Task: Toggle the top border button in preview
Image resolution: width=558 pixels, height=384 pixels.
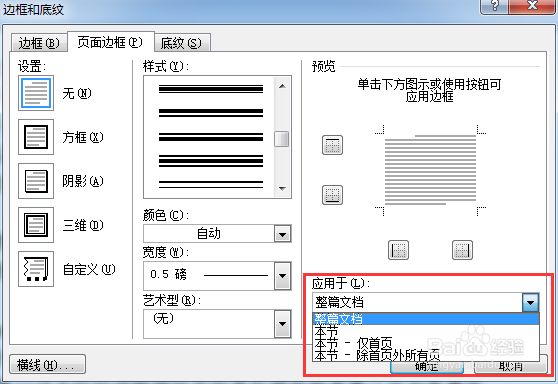Action: (x=332, y=145)
